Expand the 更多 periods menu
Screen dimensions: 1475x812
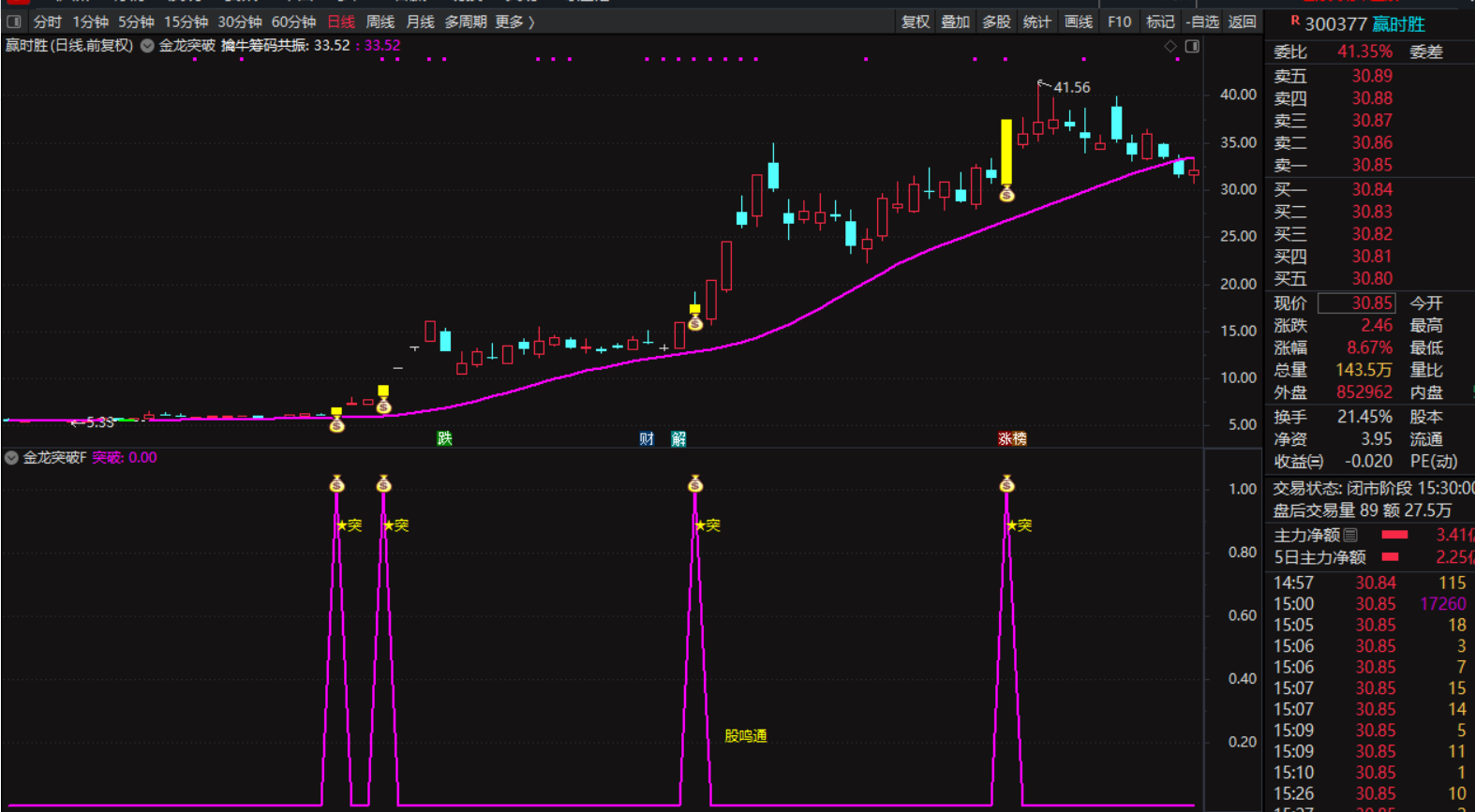(x=514, y=22)
